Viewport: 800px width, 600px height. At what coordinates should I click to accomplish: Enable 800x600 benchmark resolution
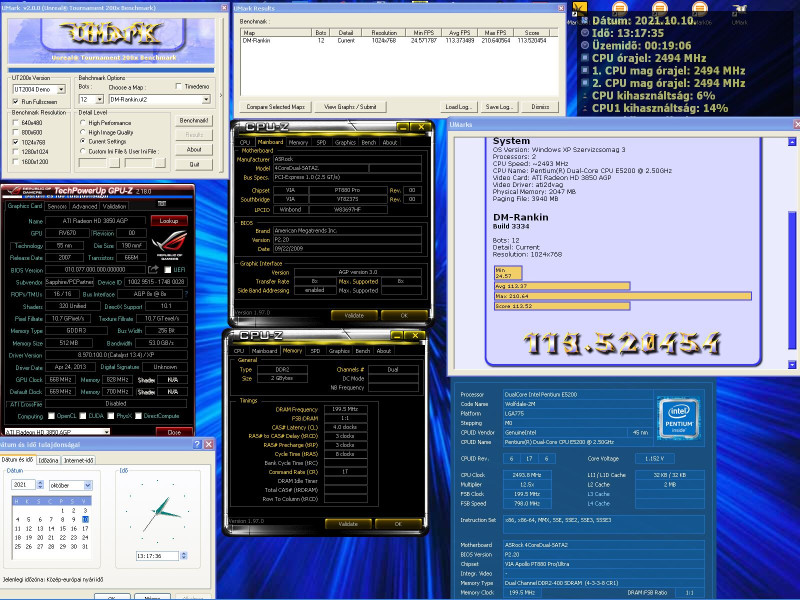[15, 133]
